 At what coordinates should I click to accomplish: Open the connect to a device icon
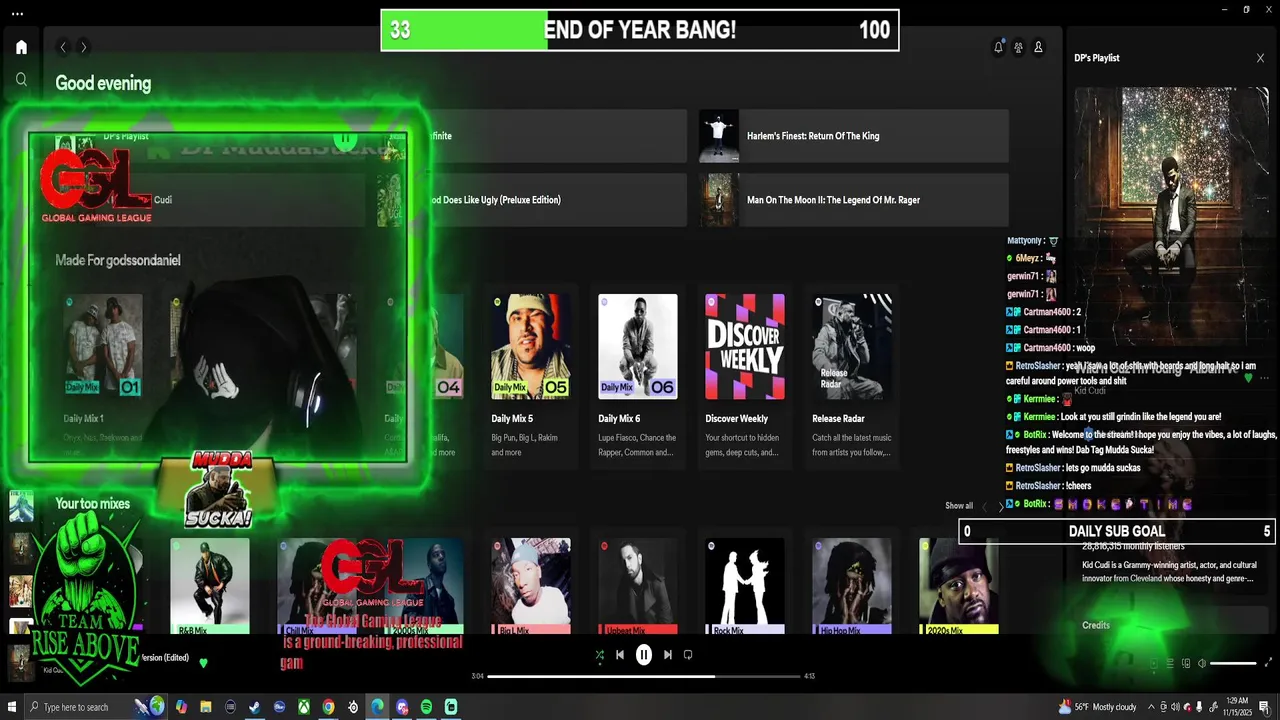click(1186, 663)
